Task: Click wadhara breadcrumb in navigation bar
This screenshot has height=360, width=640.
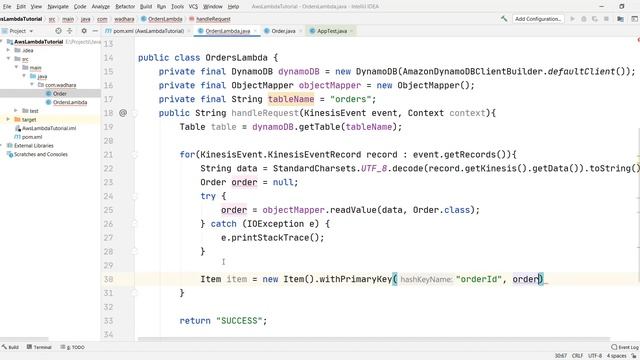Action: (x=124, y=19)
